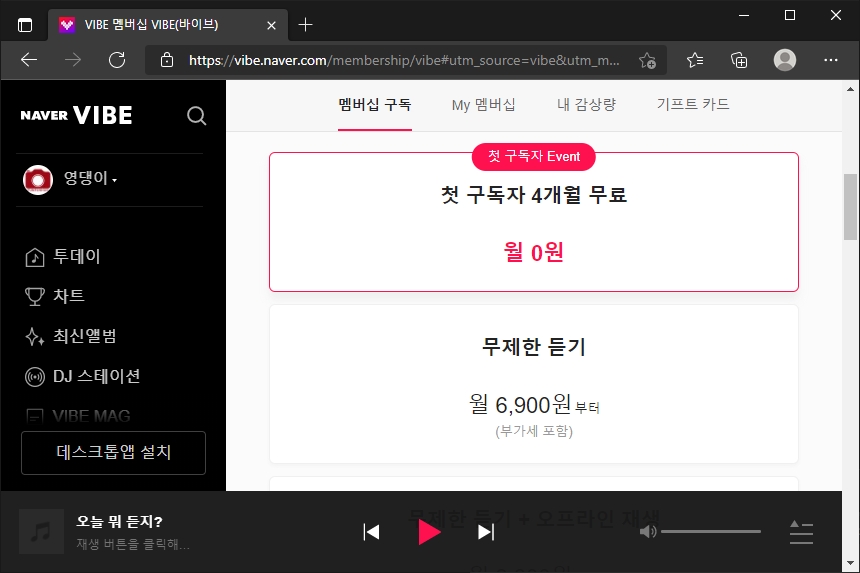The height and width of the screenshot is (573, 860).
Task: Open the playlist queue icon
Action: click(x=801, y=532)
